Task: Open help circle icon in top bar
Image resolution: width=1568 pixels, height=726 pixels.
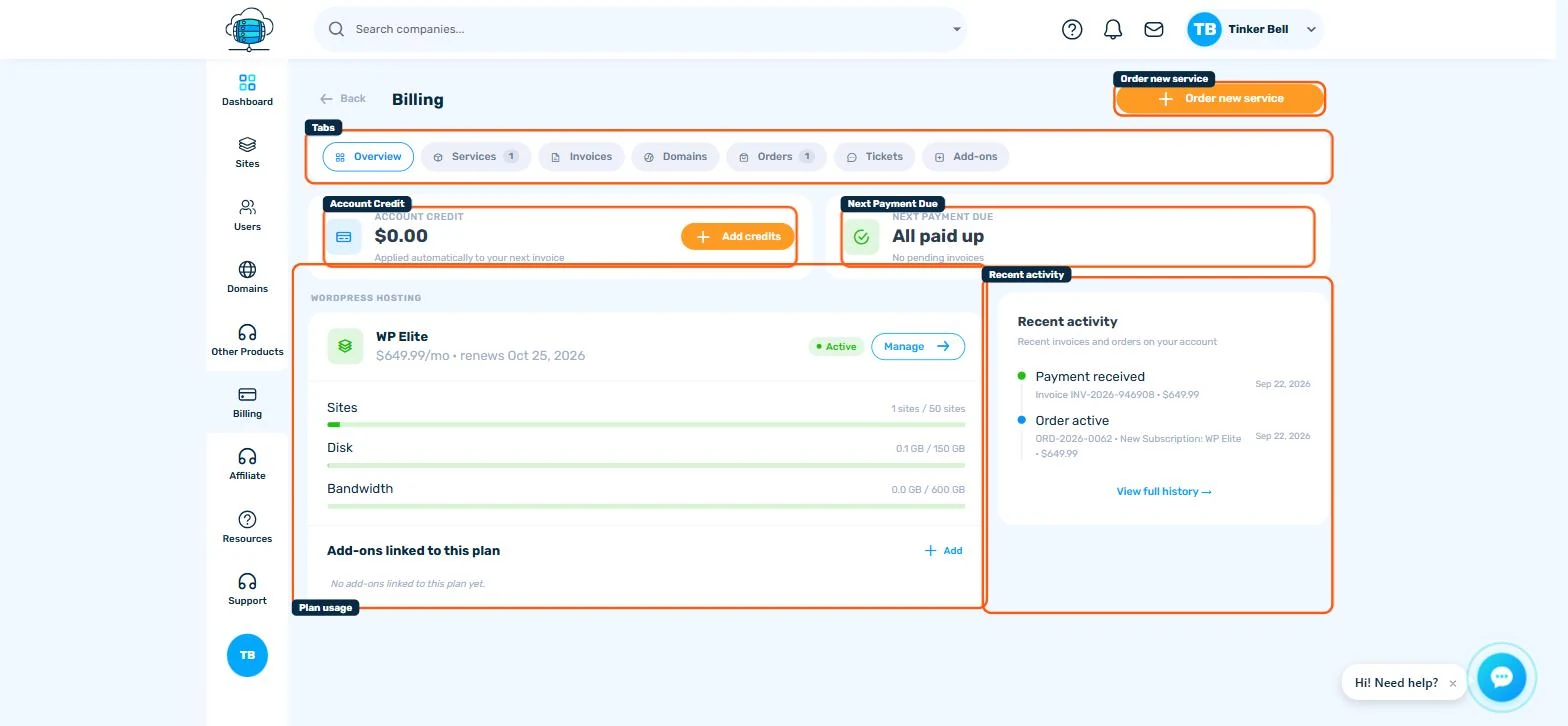Action: coord(1072,29)
